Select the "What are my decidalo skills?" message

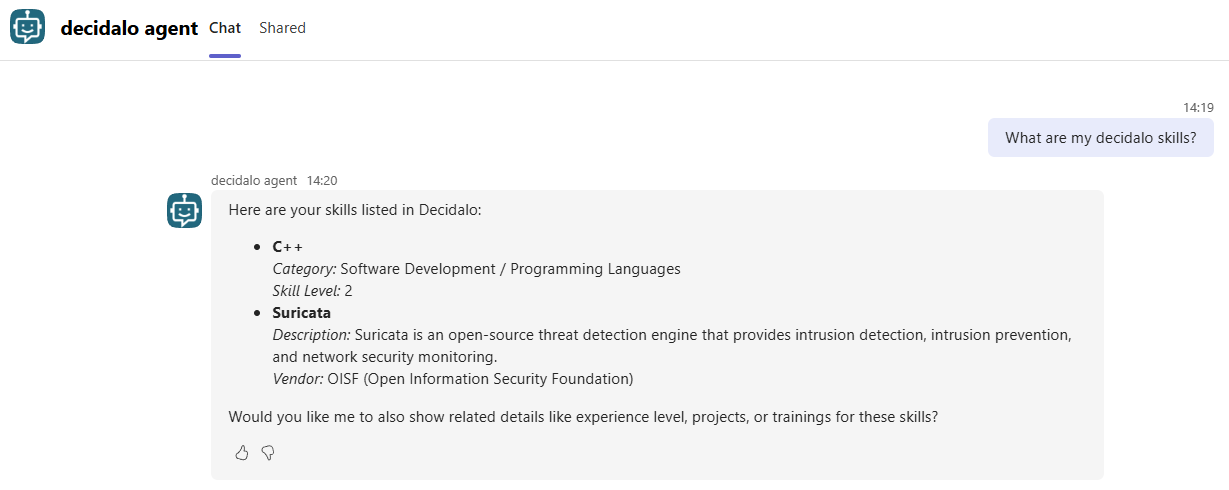coord(1101,138)
